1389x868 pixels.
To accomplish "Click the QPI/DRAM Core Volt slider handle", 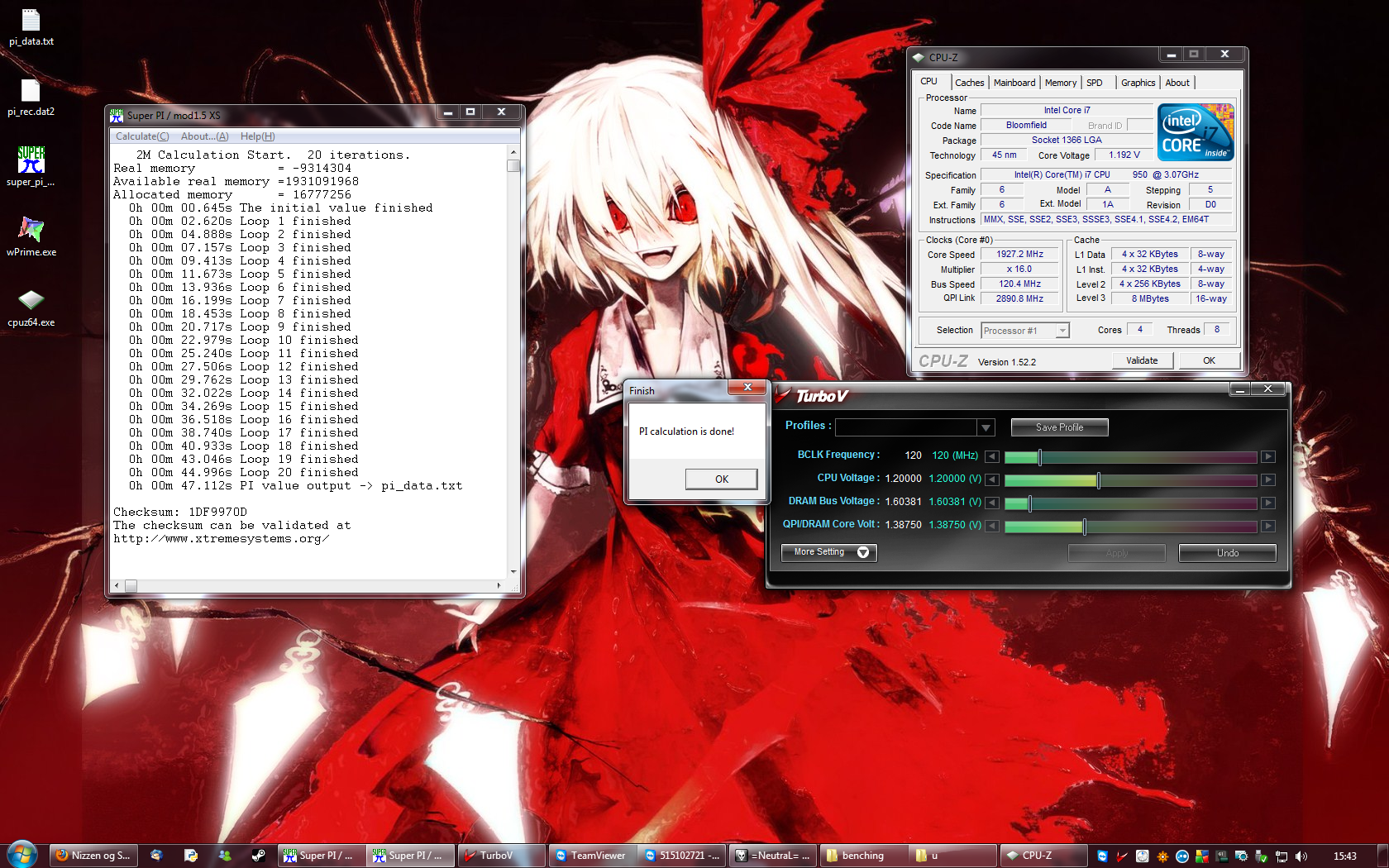I will [1084, 526].
